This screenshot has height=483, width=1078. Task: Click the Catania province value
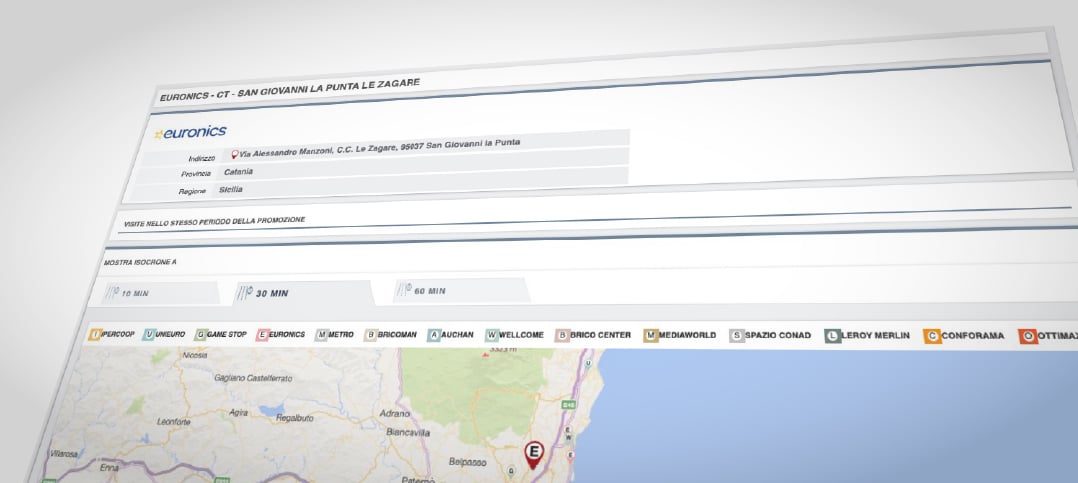(239, 172)
